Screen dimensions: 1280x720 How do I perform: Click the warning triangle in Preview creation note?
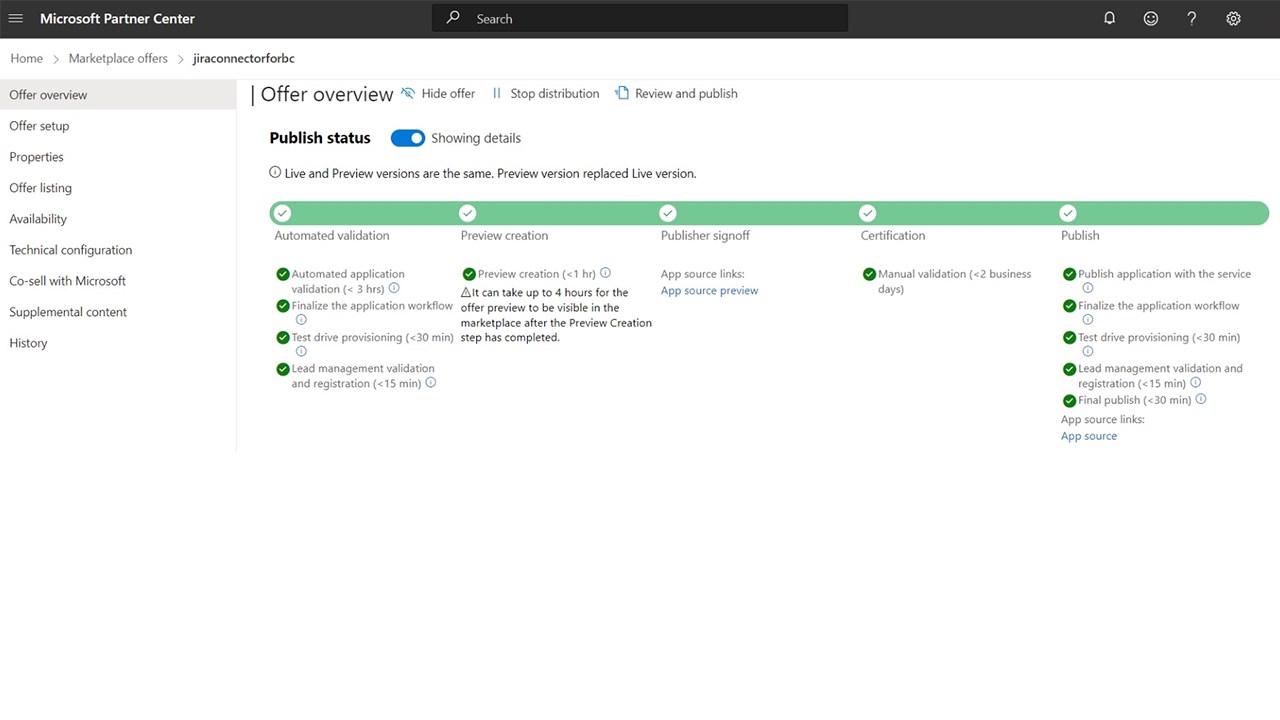[466, 293]
